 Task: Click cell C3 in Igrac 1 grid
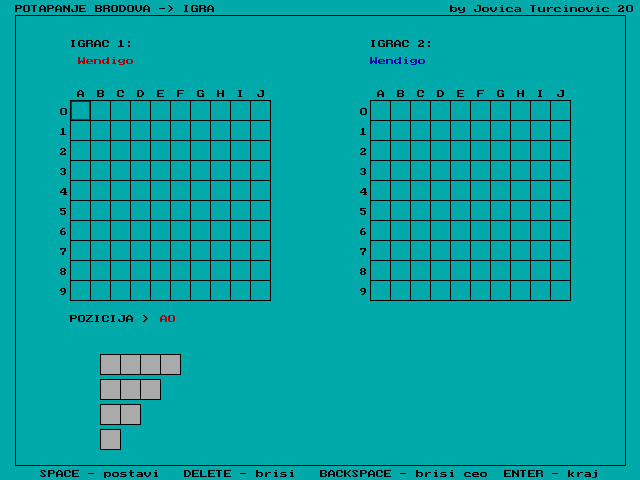click(120, 171)
